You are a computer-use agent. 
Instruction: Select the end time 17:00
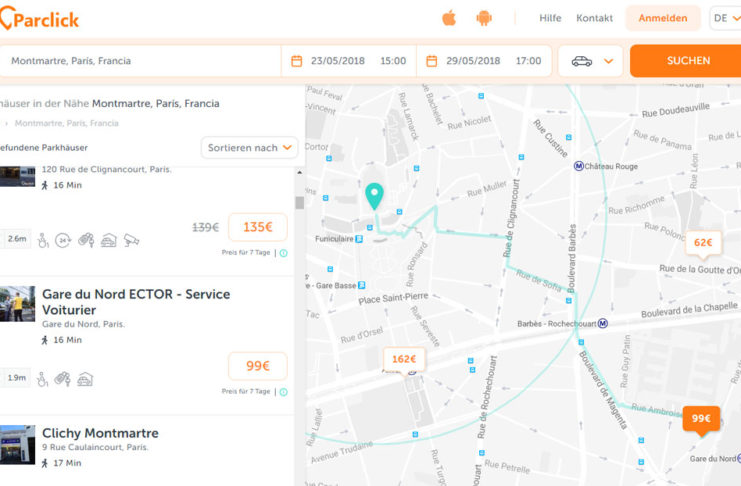(528, 61)
